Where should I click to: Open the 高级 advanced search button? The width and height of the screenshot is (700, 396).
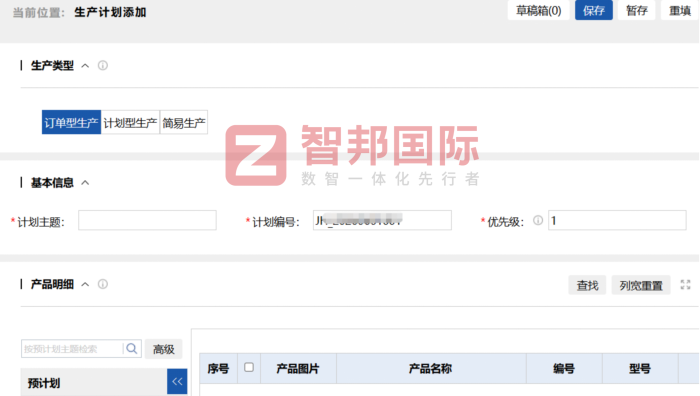[x=163, y=349]
